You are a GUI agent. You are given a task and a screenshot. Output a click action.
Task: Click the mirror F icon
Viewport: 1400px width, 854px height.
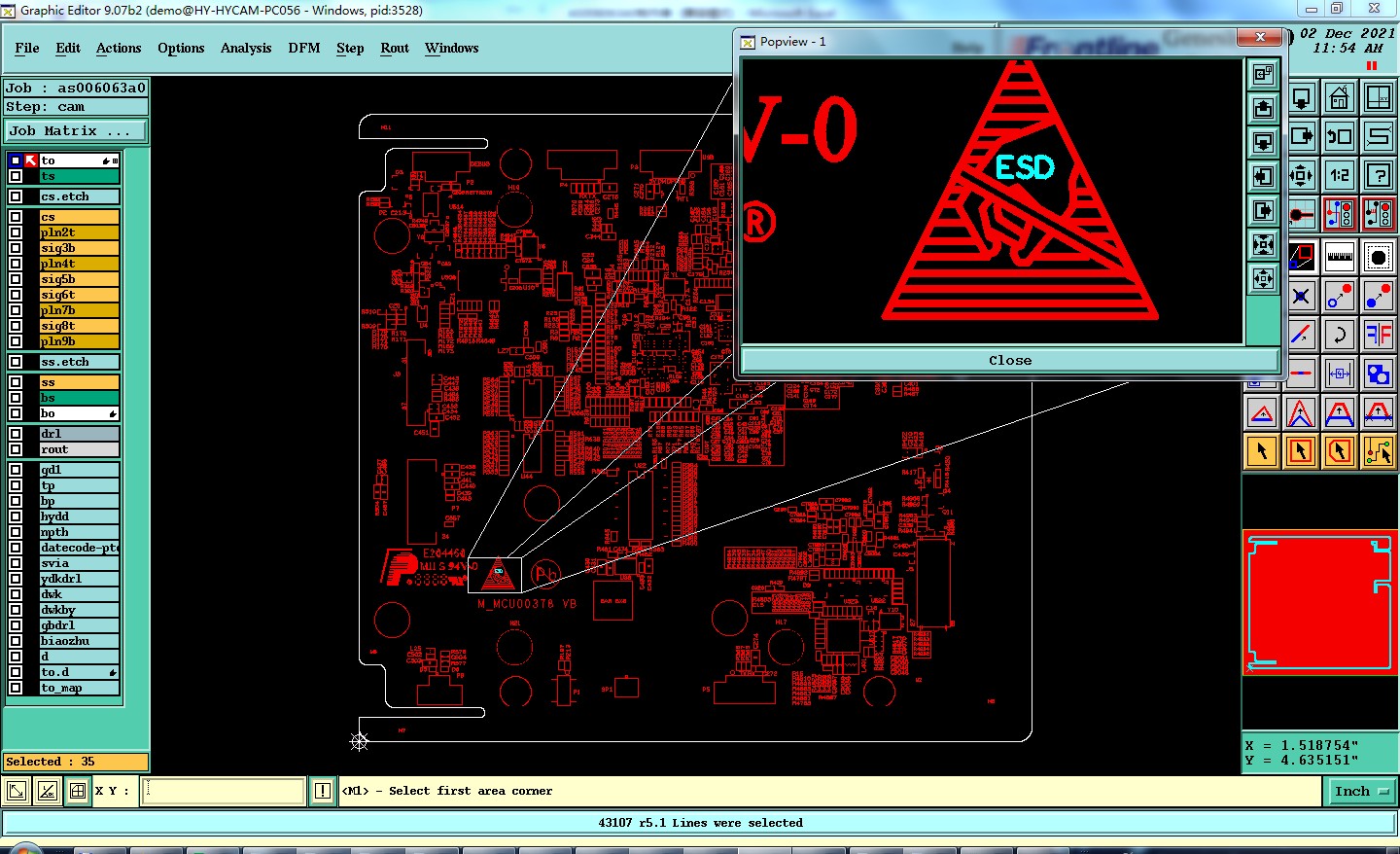(1379, 335)
